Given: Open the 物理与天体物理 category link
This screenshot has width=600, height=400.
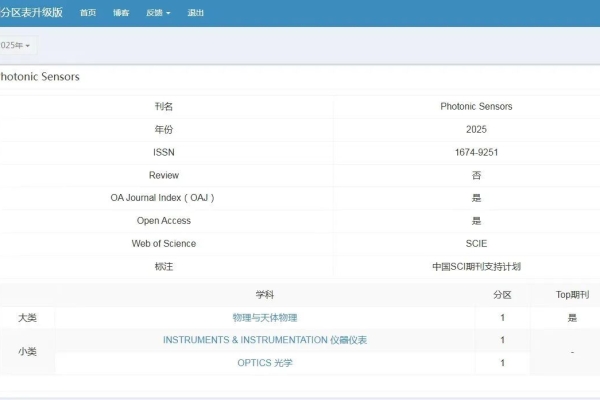Looking at the screenshot, I should (265, 317).
